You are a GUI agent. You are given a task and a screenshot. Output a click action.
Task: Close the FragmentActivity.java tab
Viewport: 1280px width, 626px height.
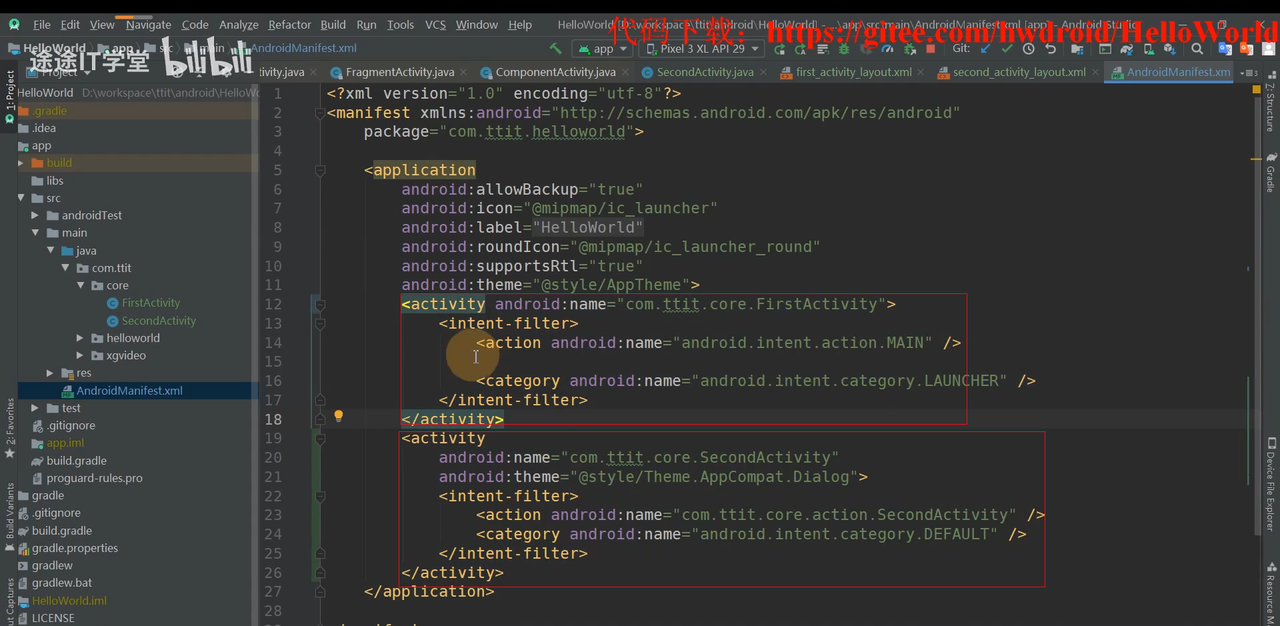[x=465, y=72]
